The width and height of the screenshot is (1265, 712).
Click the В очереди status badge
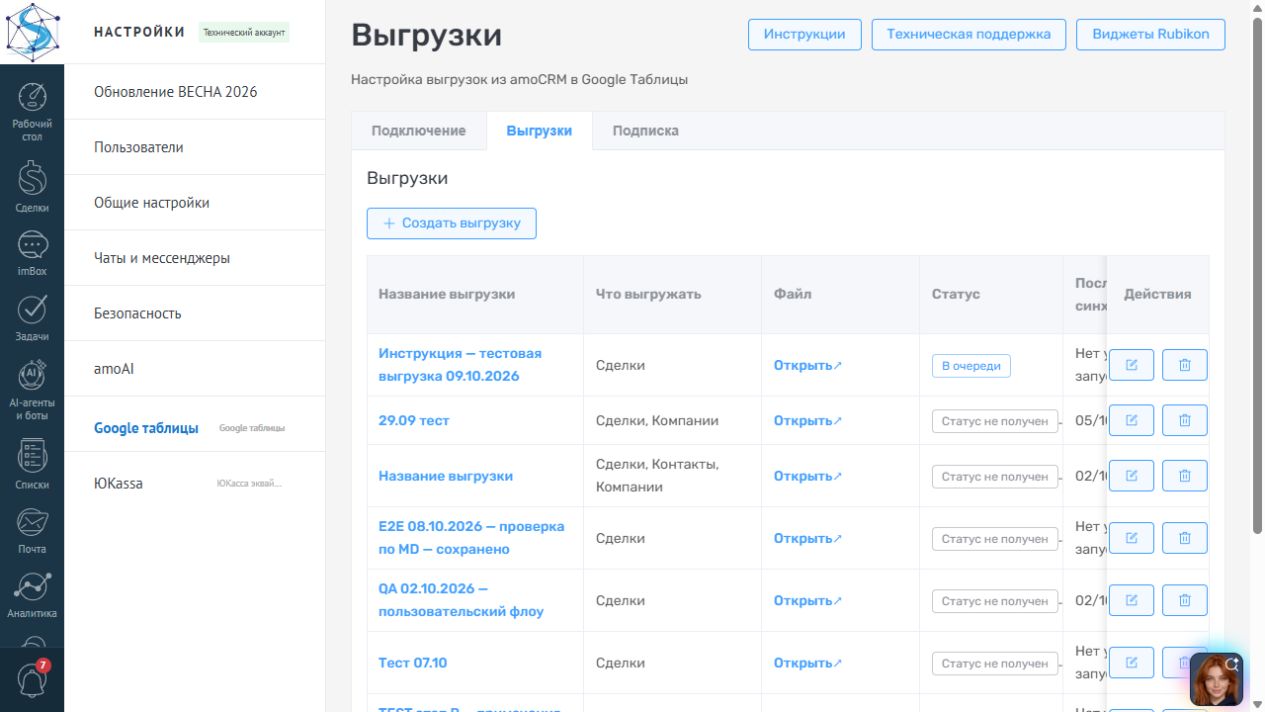coord(971,366)
